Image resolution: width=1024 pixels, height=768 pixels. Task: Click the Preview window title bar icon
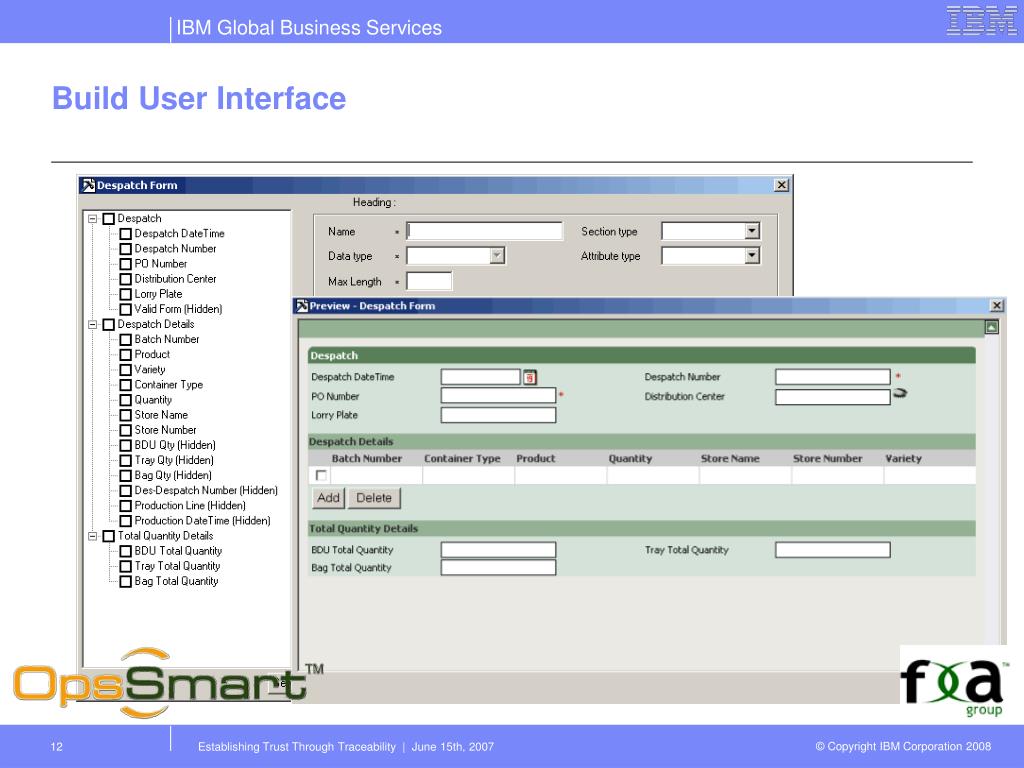click(301, 306)
